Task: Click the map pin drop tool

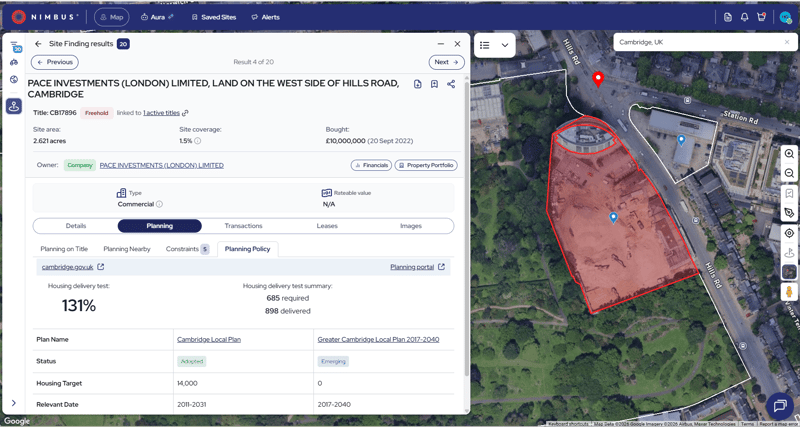Action: (789, 253)
